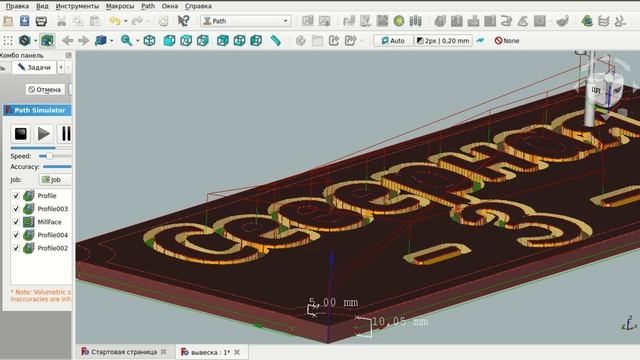Click the link navigation cube icon
The width and height of the screenshot is (640, 360).
100,40
